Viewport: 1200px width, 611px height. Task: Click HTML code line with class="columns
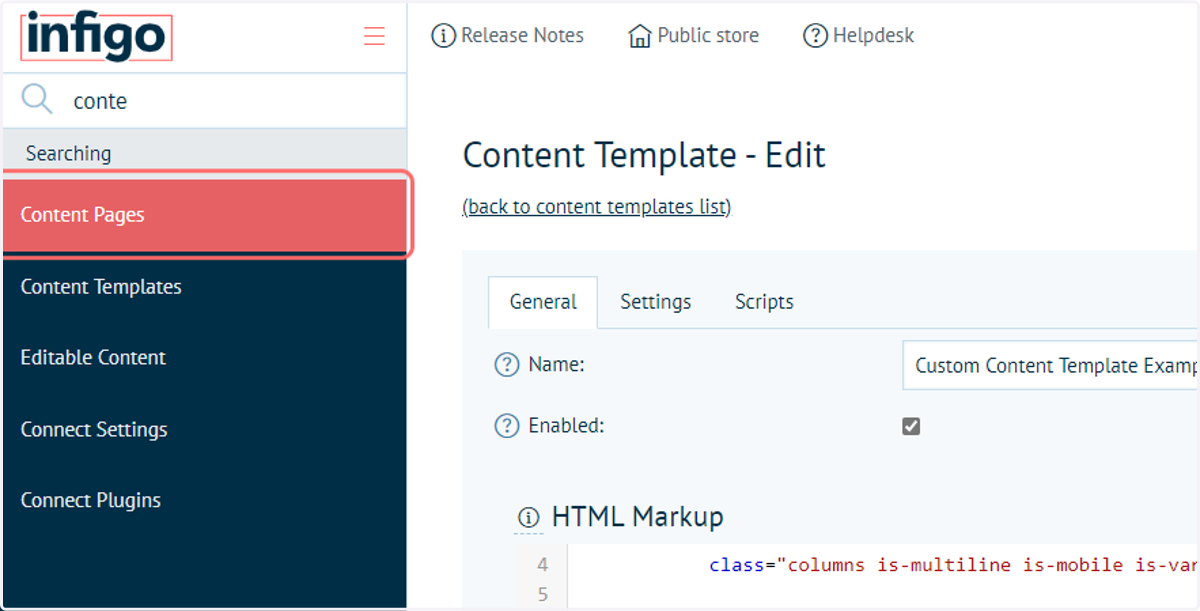pos(953,565)
